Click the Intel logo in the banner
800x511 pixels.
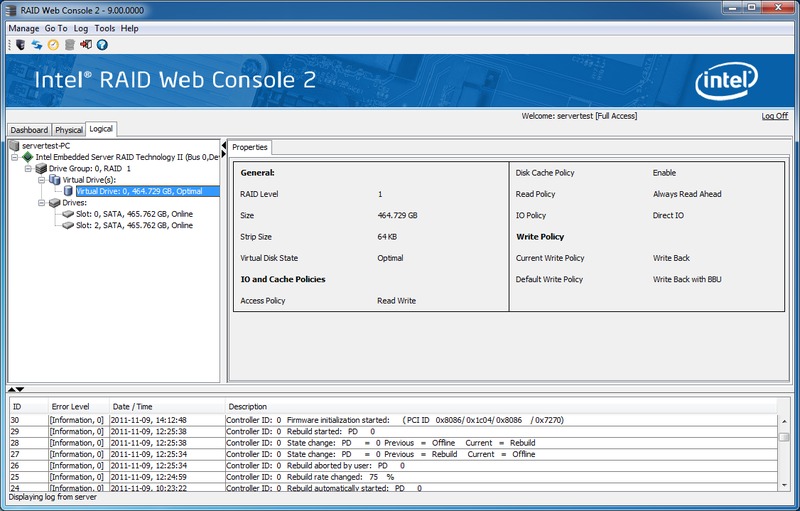[x=724, y=81]
